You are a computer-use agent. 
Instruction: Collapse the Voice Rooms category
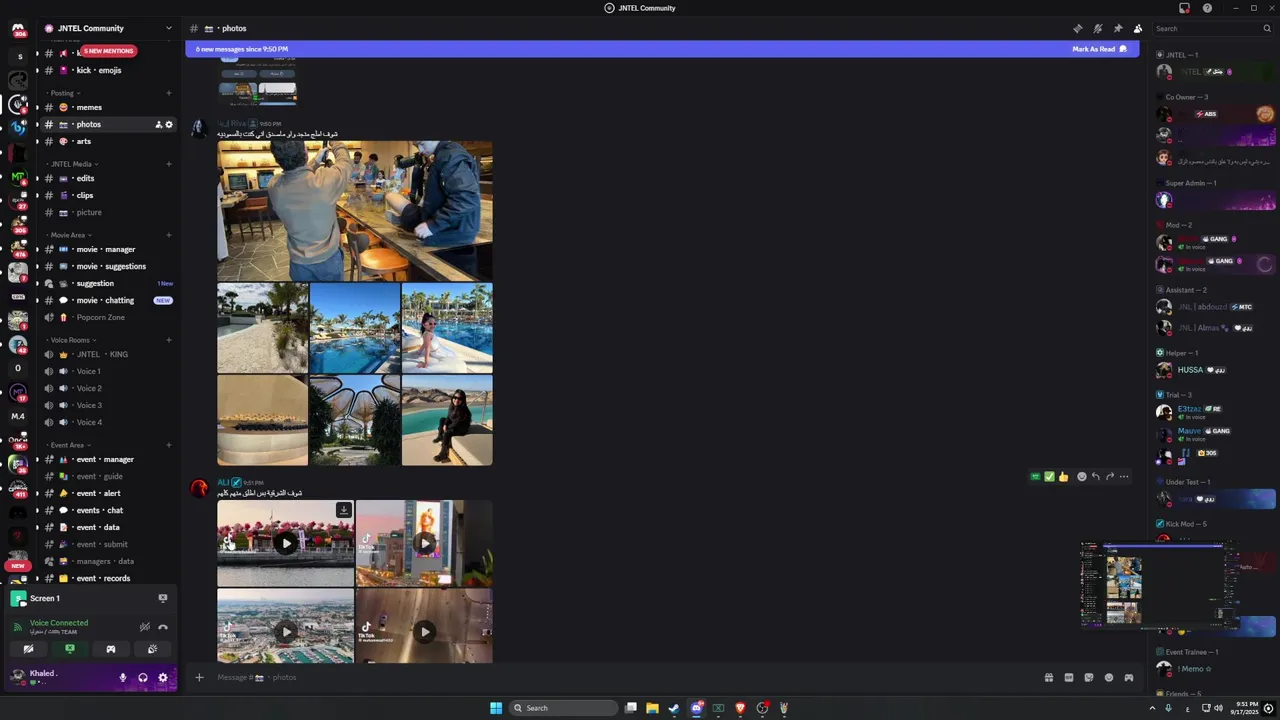pyautogui.click(x=71, y=340)
